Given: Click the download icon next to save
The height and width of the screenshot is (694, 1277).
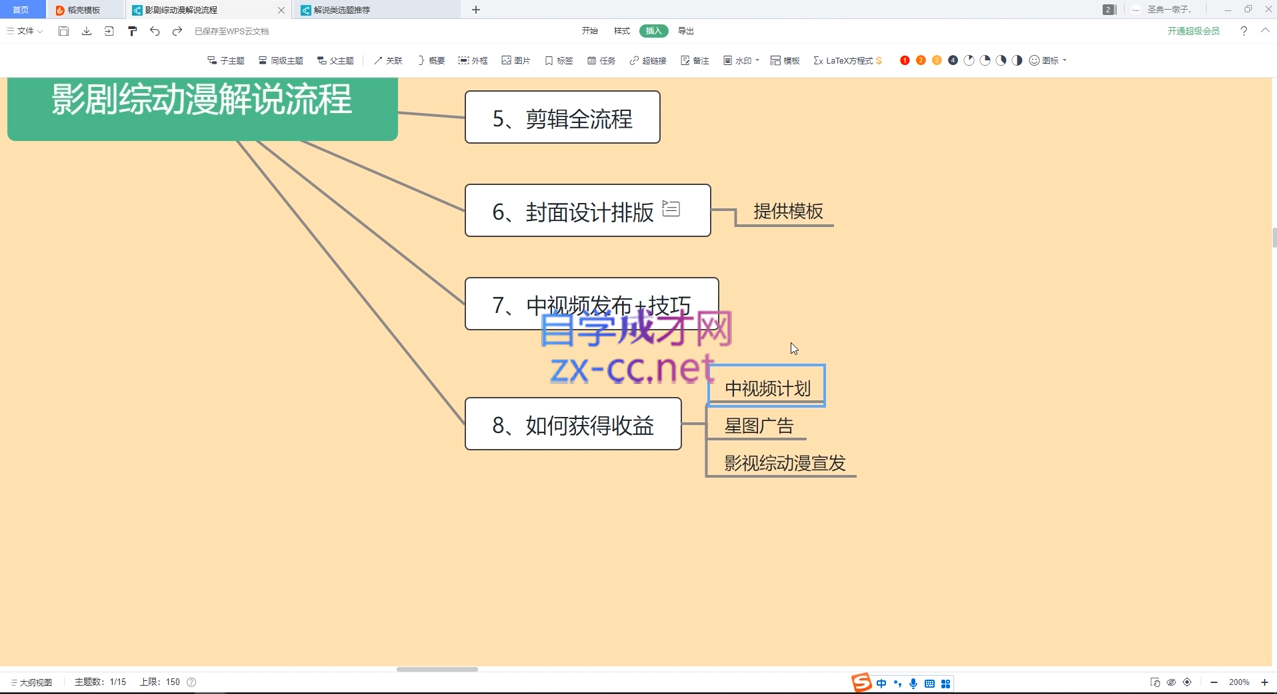Looking at the screenshot, I should (86, 31).
